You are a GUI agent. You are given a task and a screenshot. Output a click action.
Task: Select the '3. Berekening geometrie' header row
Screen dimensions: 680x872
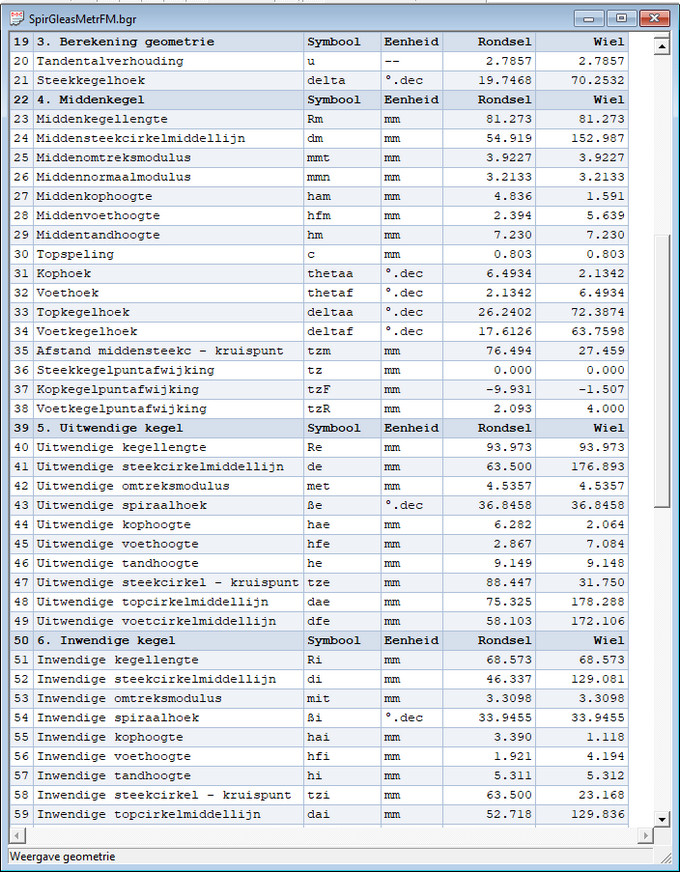click(319, 42)
